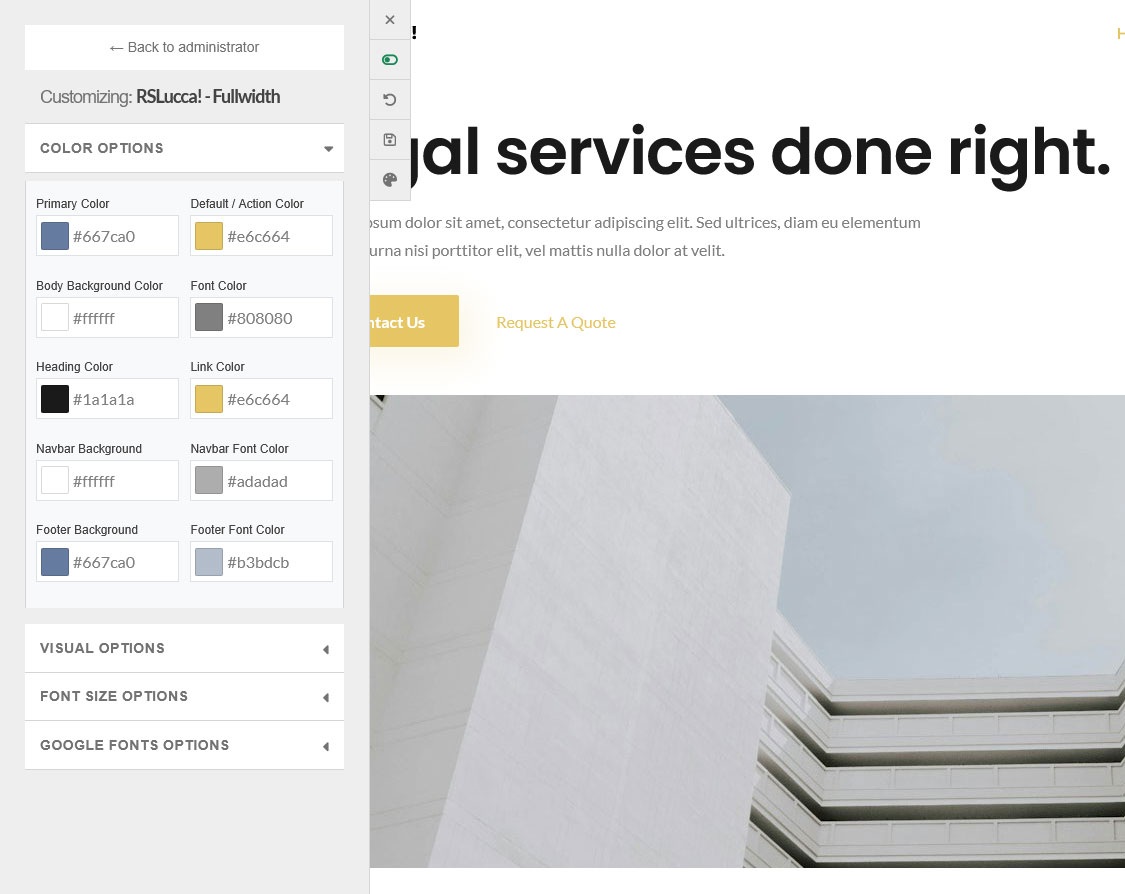This screenshot has width=1125, height=894.
Task: Open the Default / Action Color swatch
Action: pos(209,237)
